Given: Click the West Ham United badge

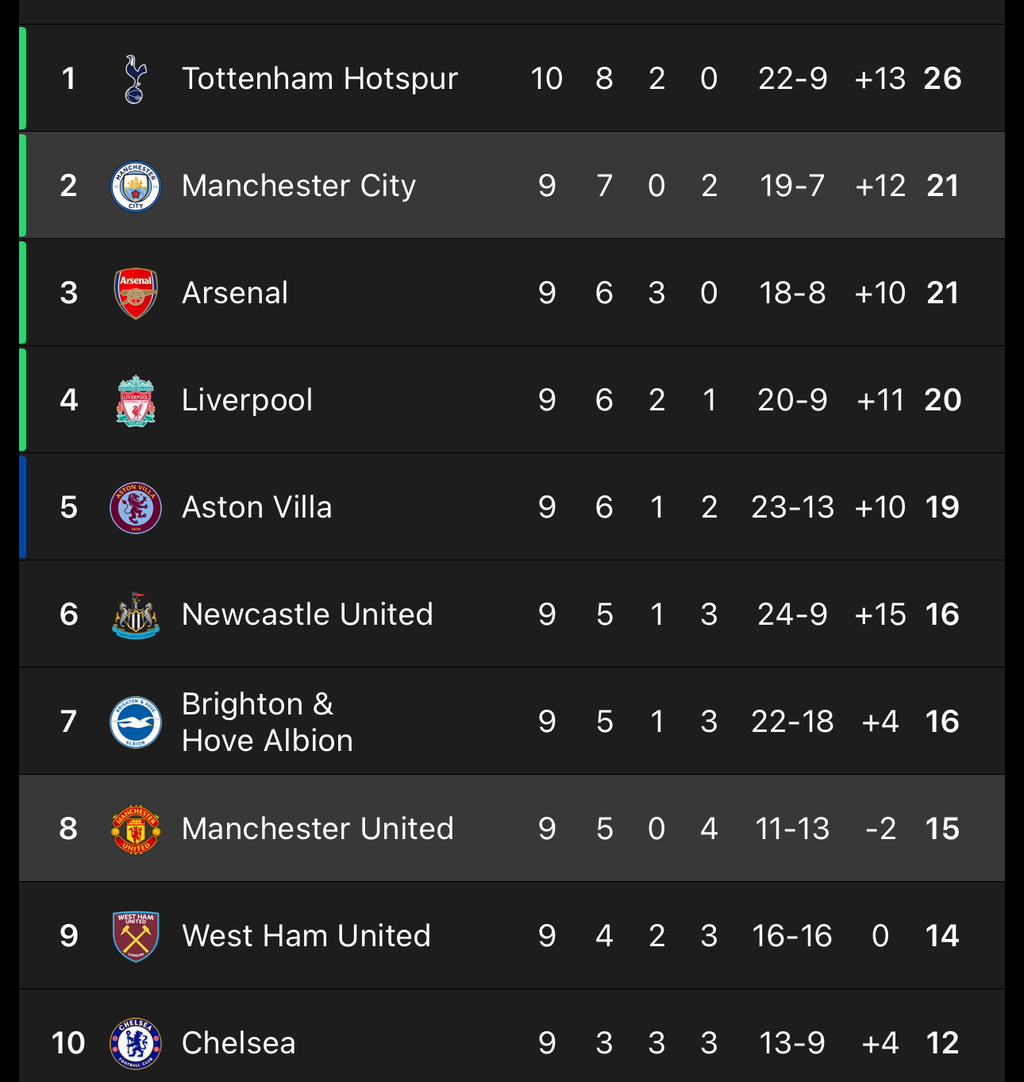Looking at the screenshot, I should [x=135, y=936].
